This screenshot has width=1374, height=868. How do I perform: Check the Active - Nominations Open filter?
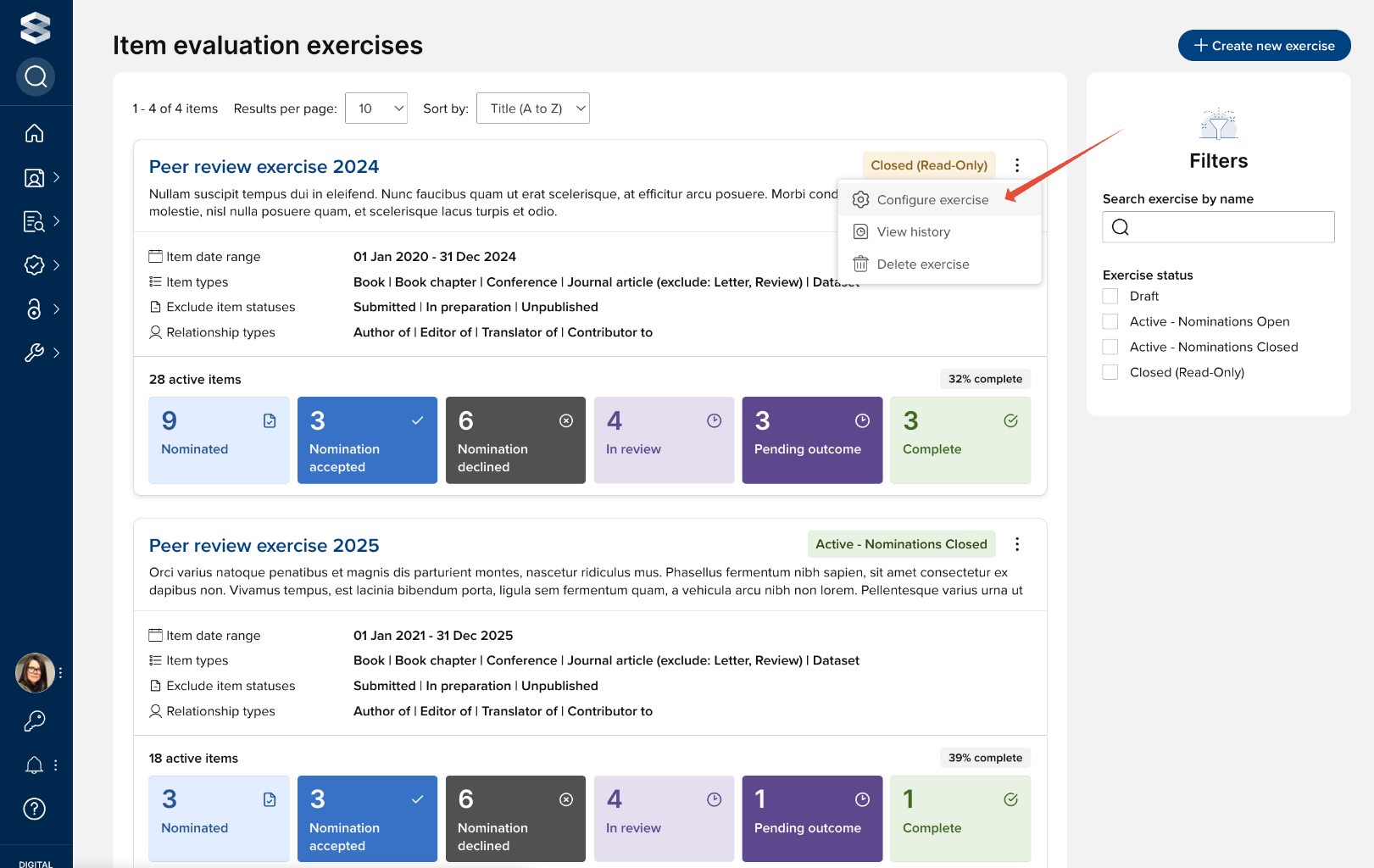pos(1110,321)
